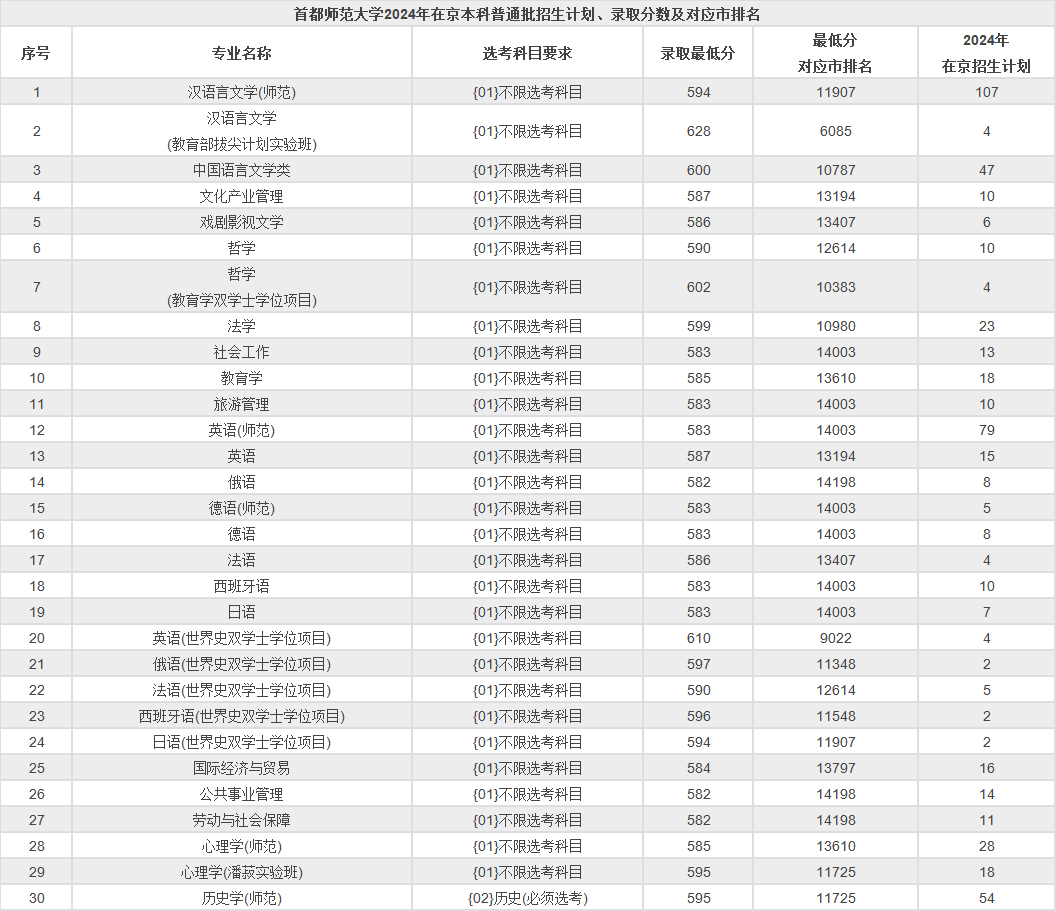Click 英语 in row 13
Image resolution: width=1056 pixels, height=911 pixels.
(242, 457)
